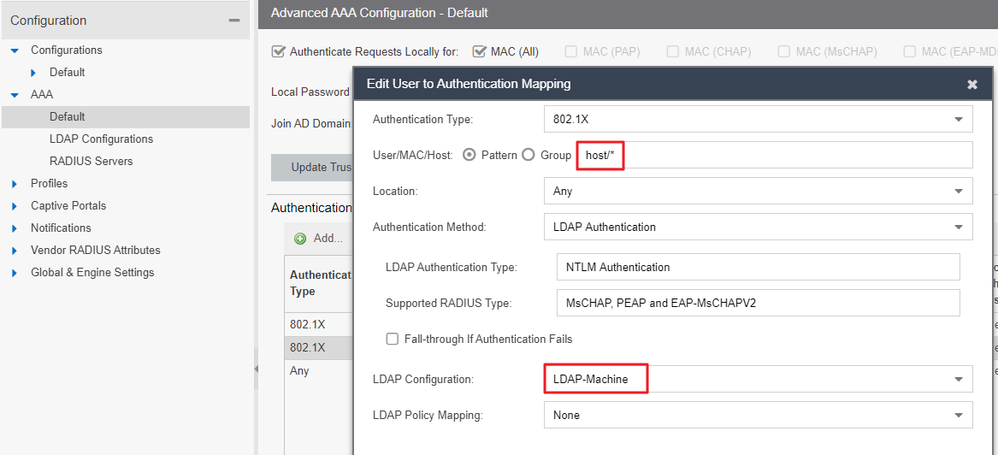This screenshot has width=998, height=455.
Task: Select LDAP Configurations in sidebar
Action: pyautogui.click(x=101, y=139)
